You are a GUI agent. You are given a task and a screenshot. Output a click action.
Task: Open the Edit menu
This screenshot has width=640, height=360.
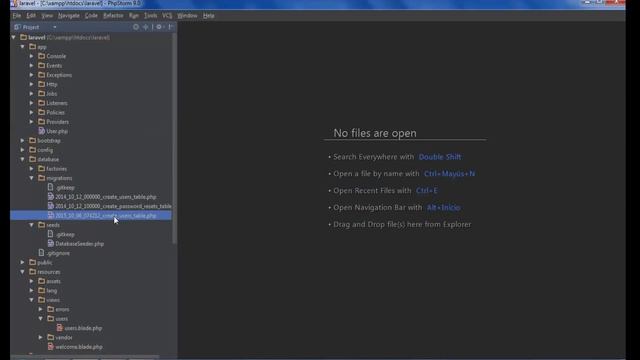31,16
